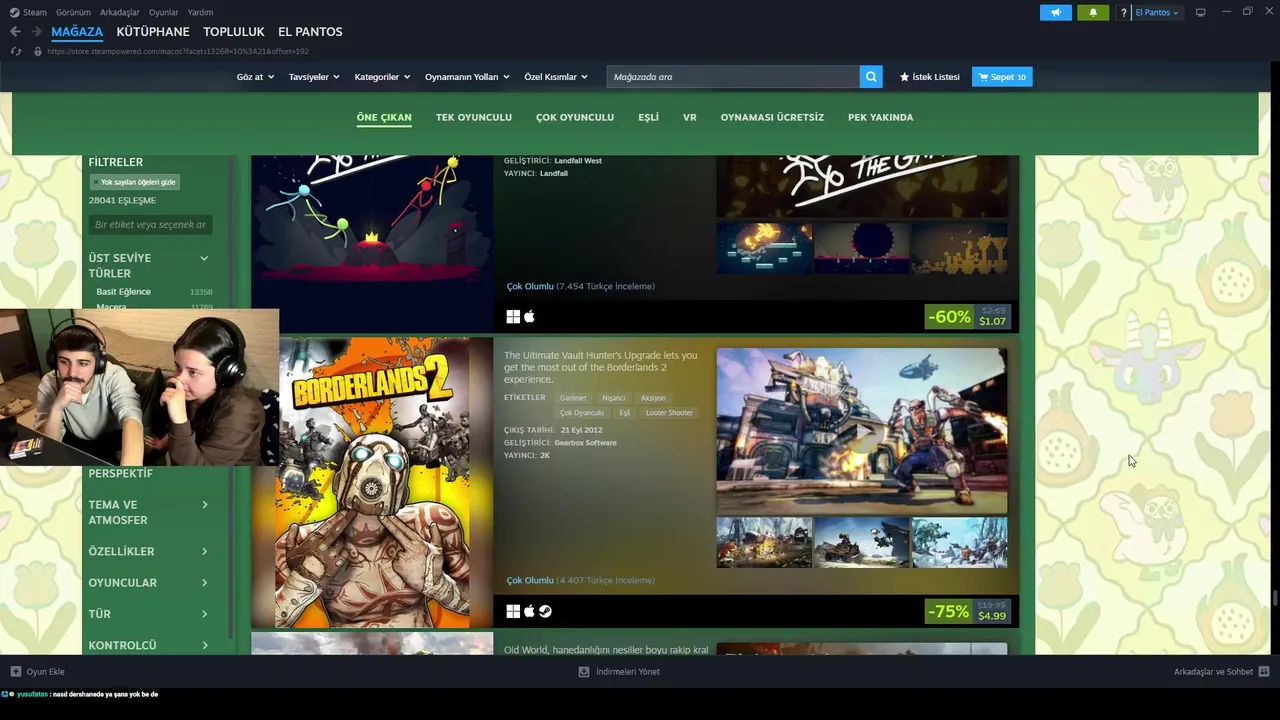
Task: Click the Looter Shooter tag
Action: [669, 413]
